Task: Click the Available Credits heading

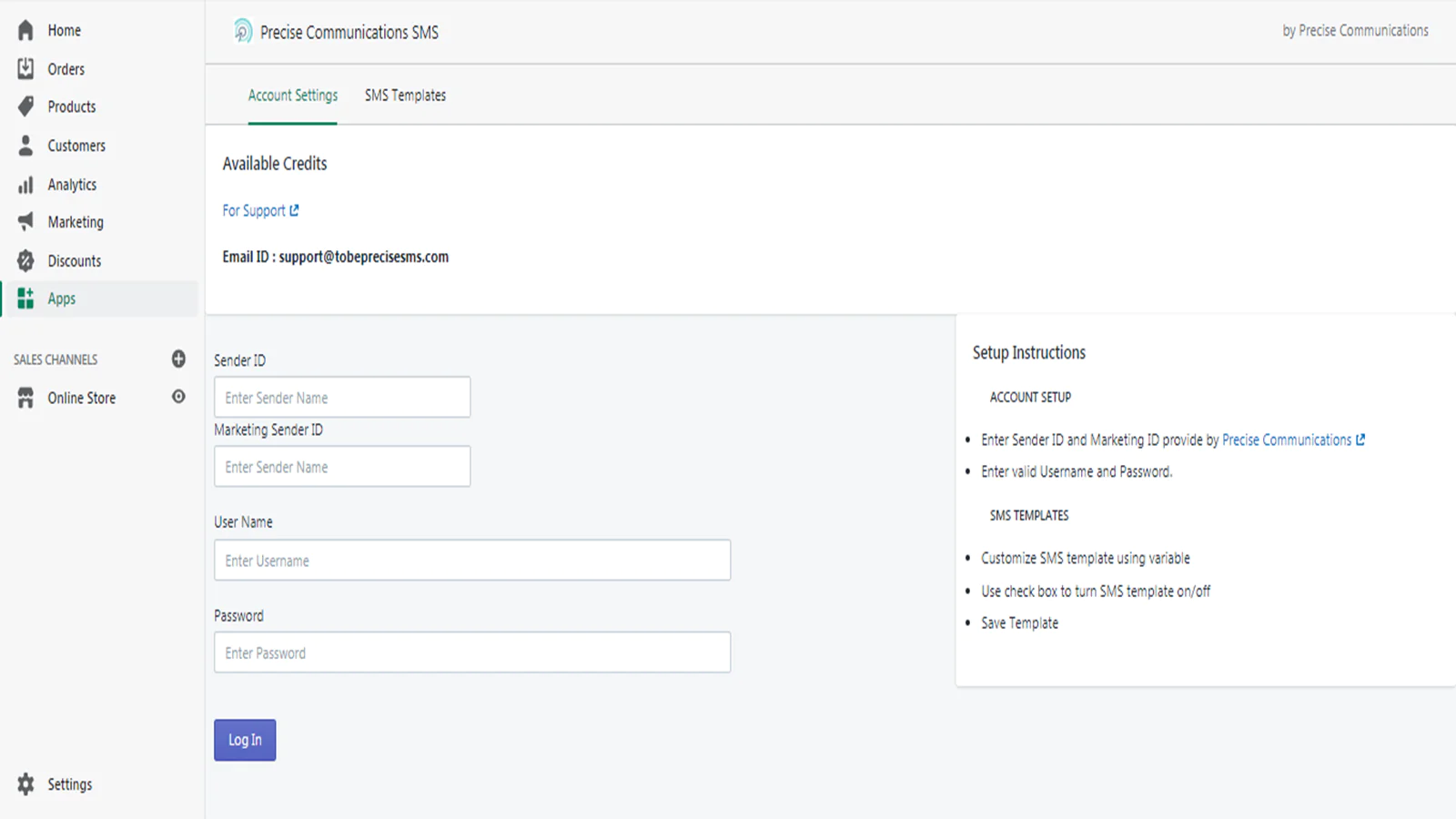Action: tap(275, 164)
